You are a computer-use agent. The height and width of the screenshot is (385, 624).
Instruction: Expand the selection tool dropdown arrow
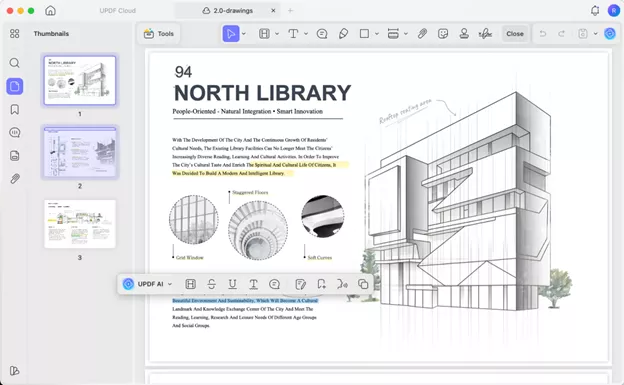[244, 34]
